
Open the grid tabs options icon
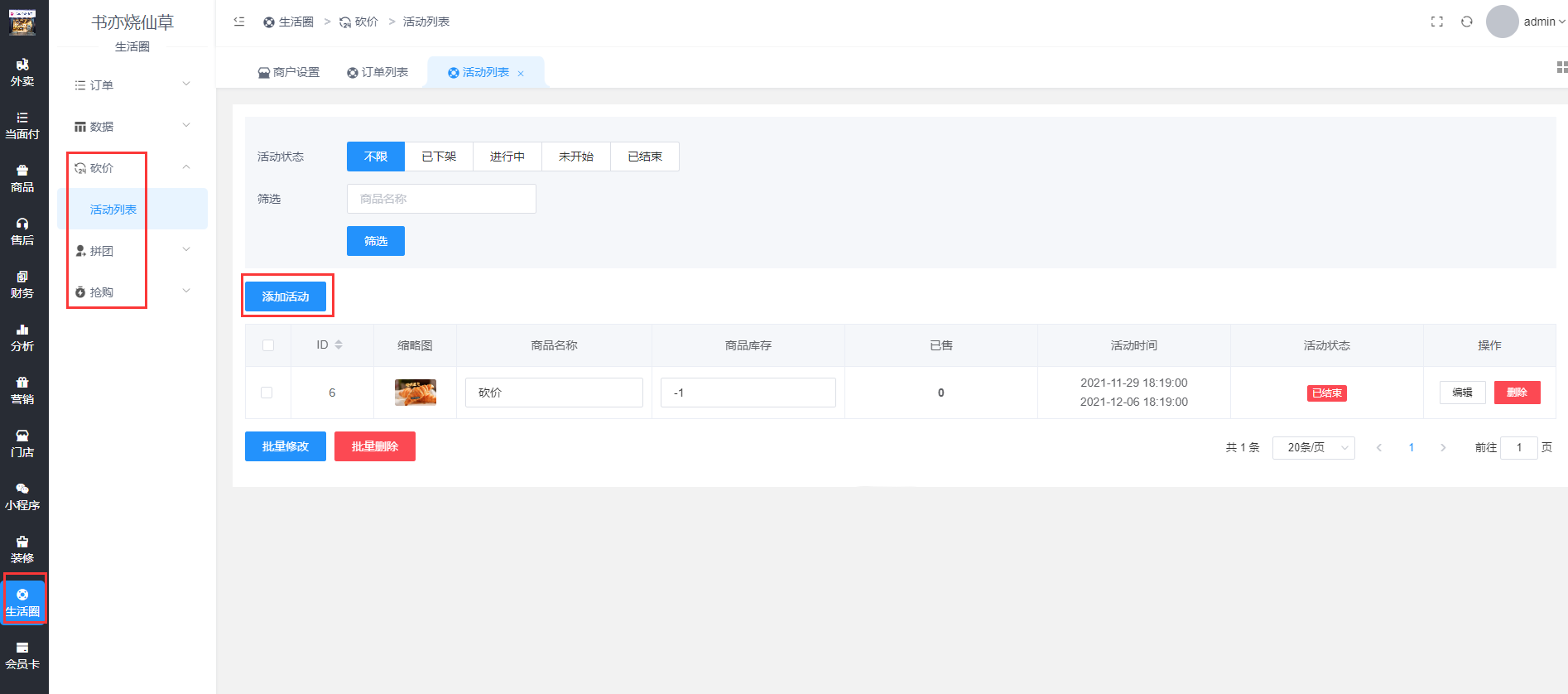click(1561, 67)
